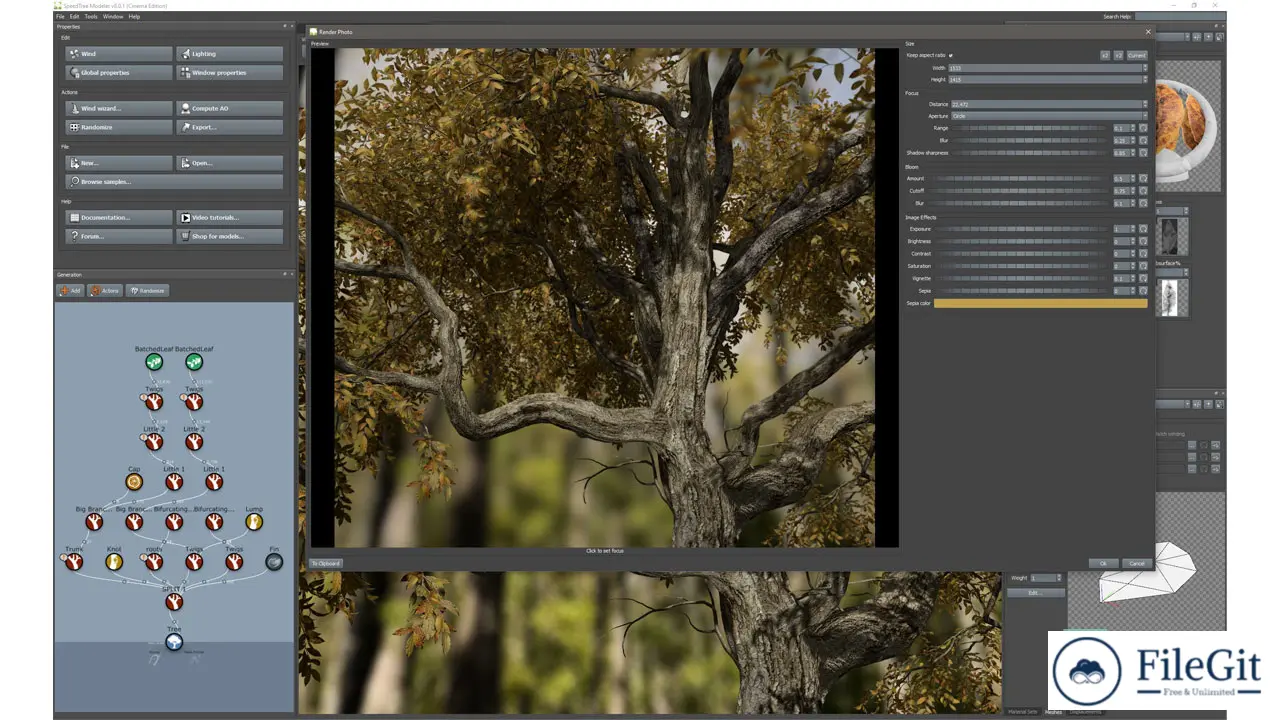Click the Compute AO button

click(x=230, y=108)
